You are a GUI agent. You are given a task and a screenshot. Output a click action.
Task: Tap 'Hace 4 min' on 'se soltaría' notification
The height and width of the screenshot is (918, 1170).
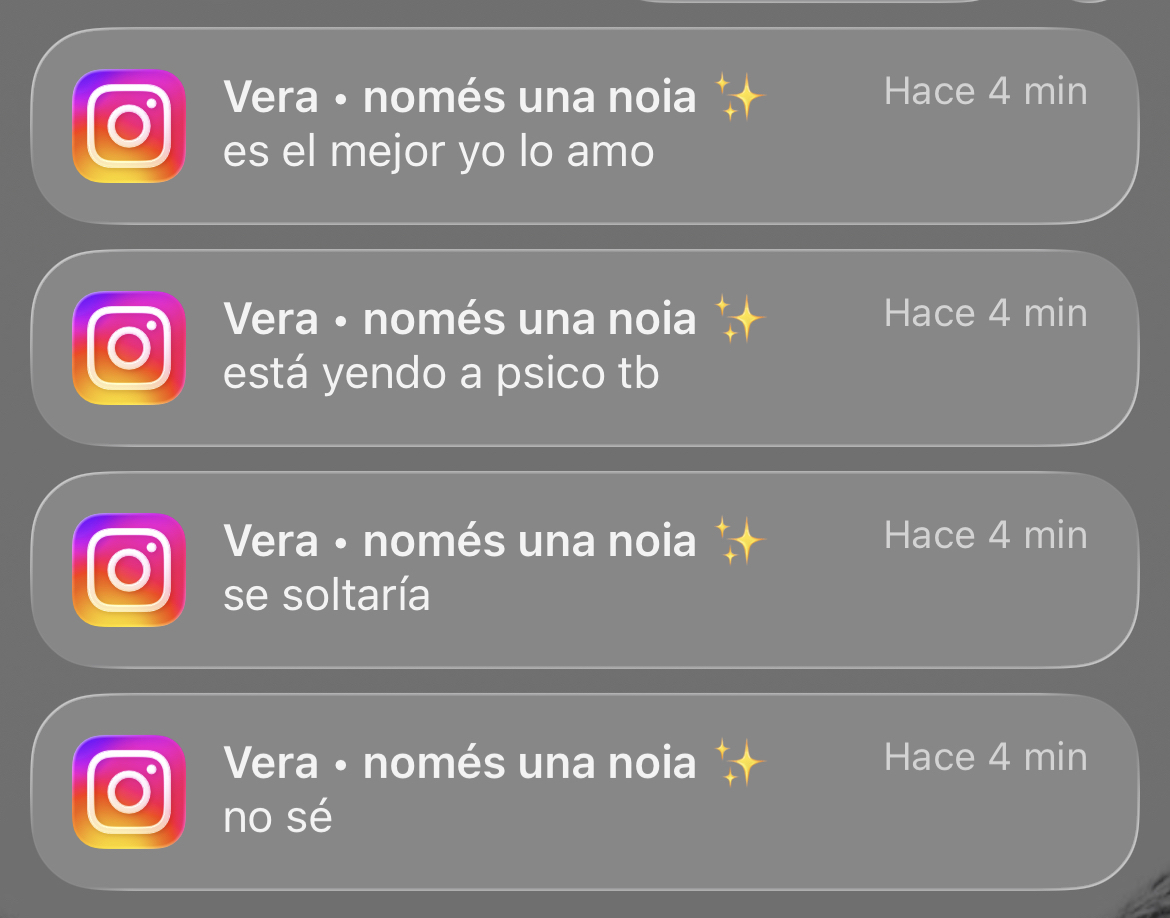tap(986, 536)
